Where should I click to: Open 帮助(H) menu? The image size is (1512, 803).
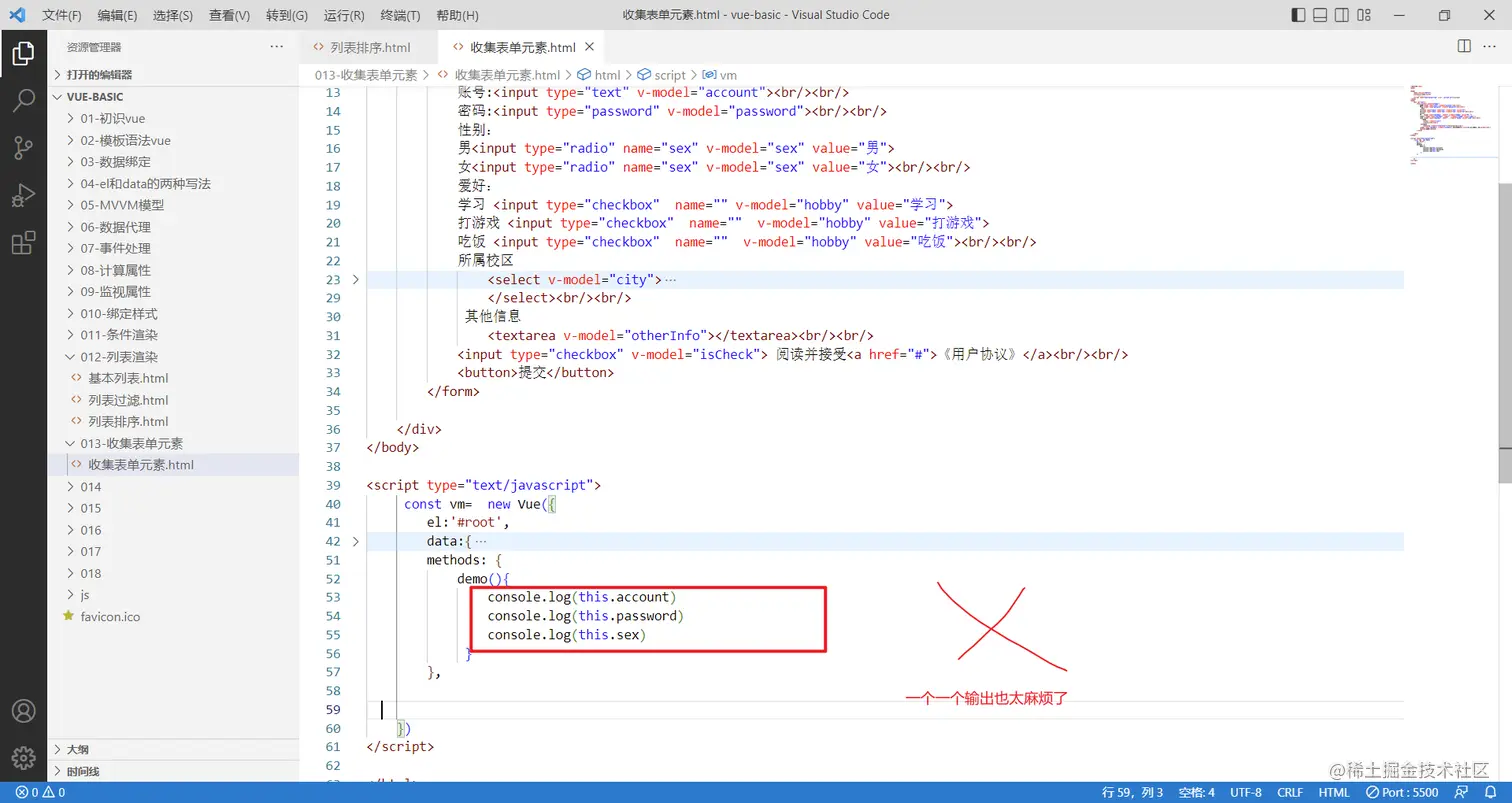(x=458, y=15)
